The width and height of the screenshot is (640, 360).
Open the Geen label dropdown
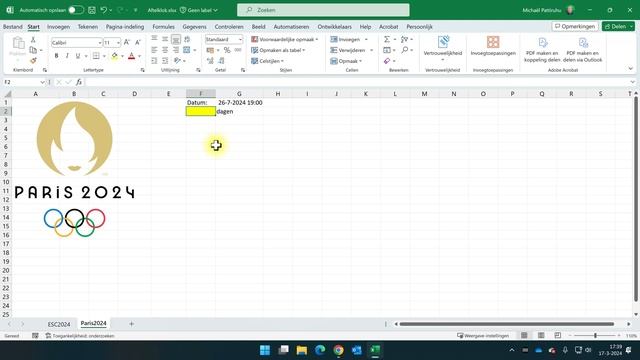click(x=199, y=10)
